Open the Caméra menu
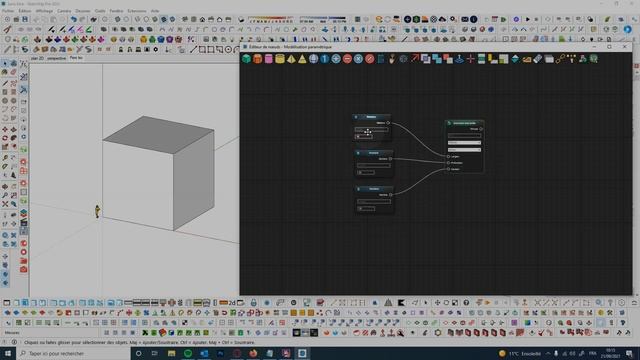Screen dimensions: 640x360 tap(64, 11)
